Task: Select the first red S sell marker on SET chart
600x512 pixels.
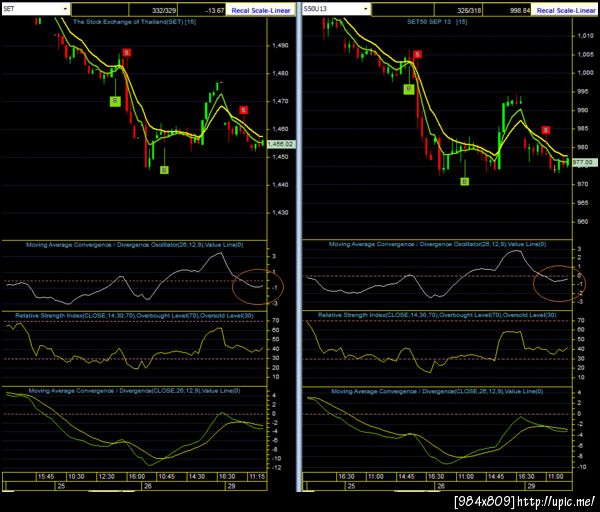Action: click(x=127, y=52)
